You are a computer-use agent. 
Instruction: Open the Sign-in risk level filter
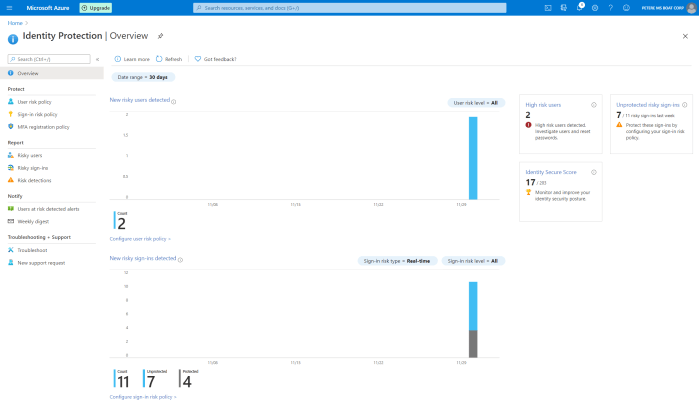click(x=474, y=260)
